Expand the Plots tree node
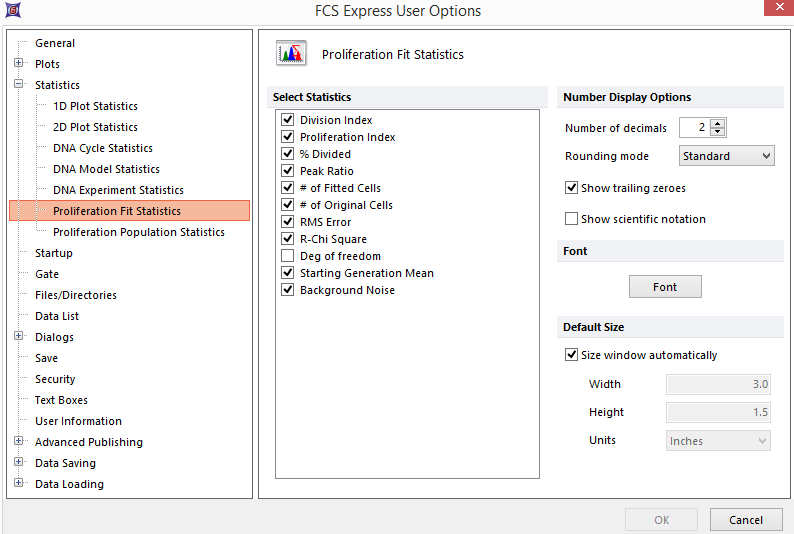The width and height of the screenshot is (794, 534). [x=19, y=64]
